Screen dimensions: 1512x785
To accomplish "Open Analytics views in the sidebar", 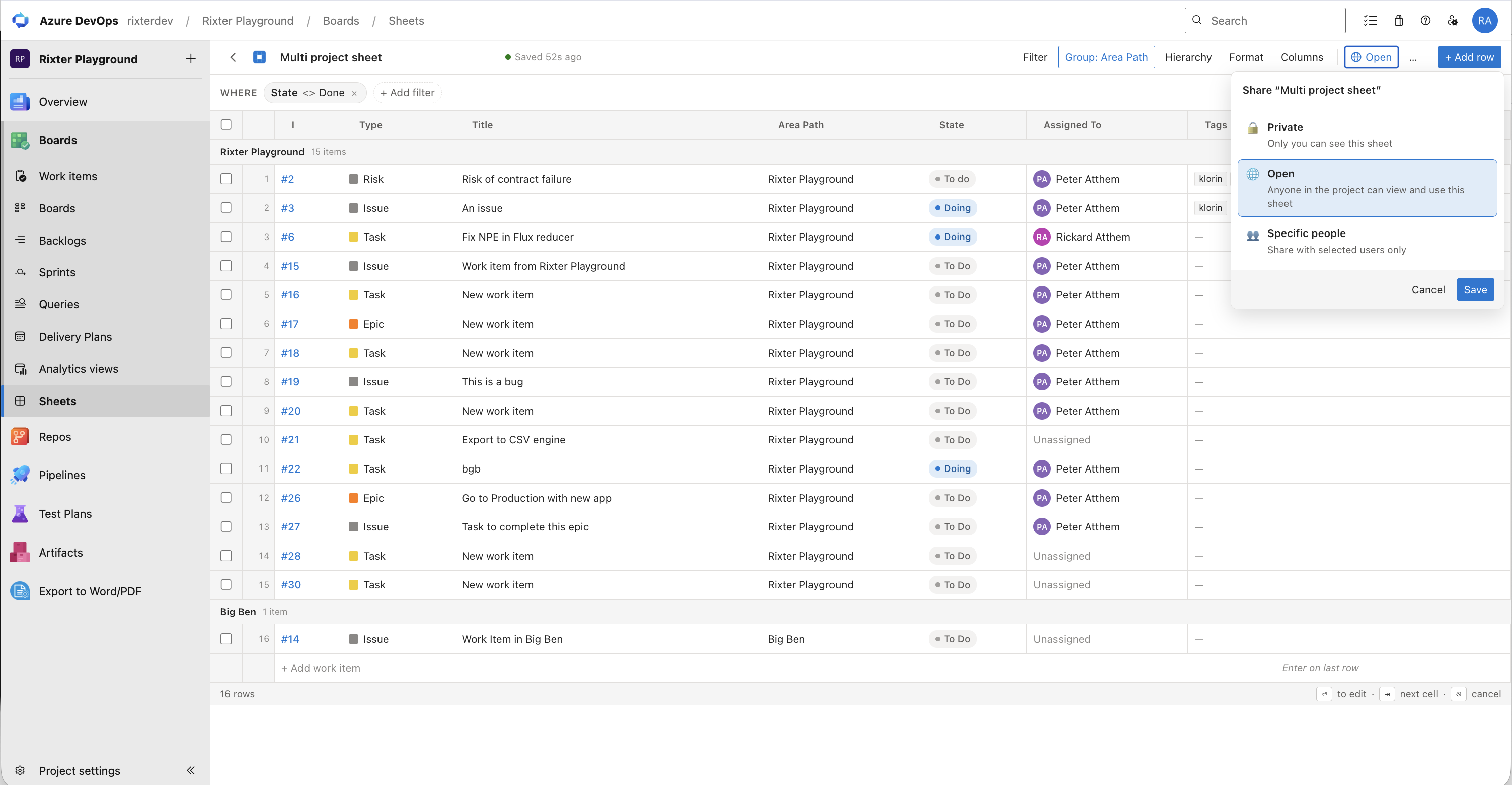I will point(106,369).
